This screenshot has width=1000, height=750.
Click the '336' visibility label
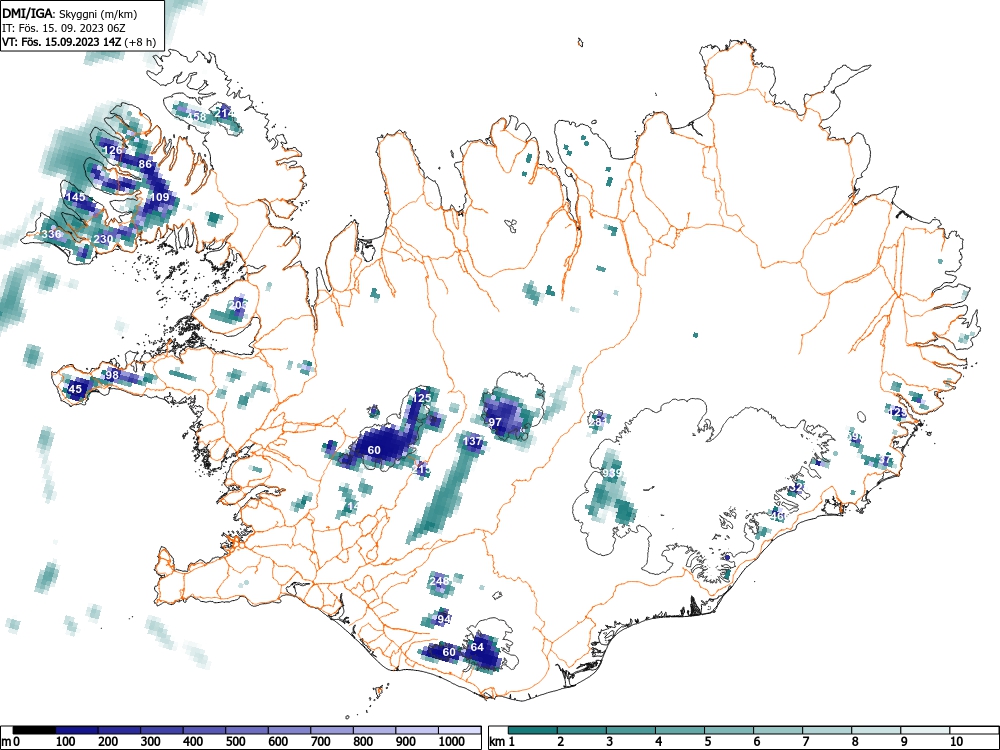pyautogui.click(x=51, y=234)
